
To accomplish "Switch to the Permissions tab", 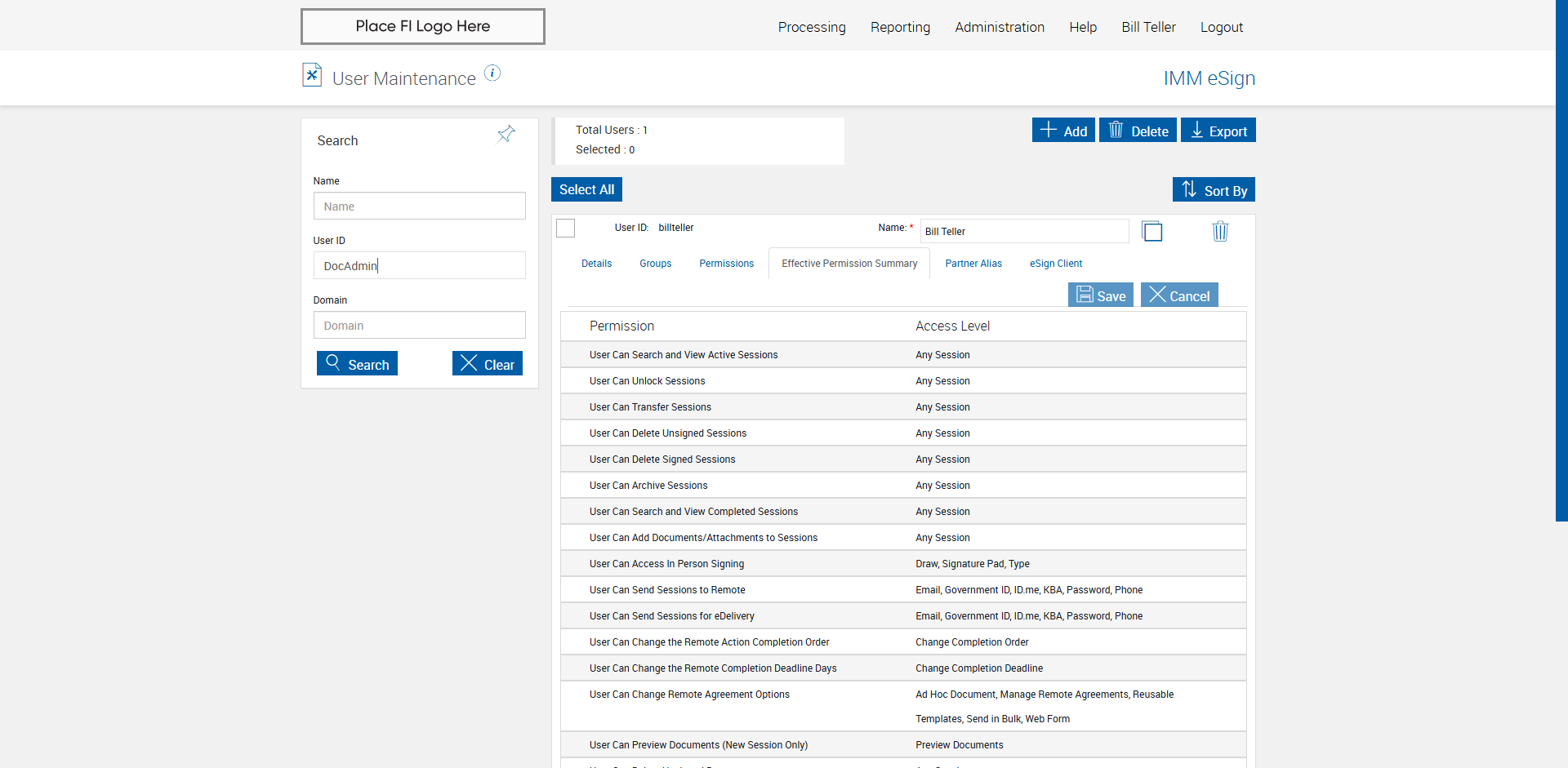I will (727, 264).
